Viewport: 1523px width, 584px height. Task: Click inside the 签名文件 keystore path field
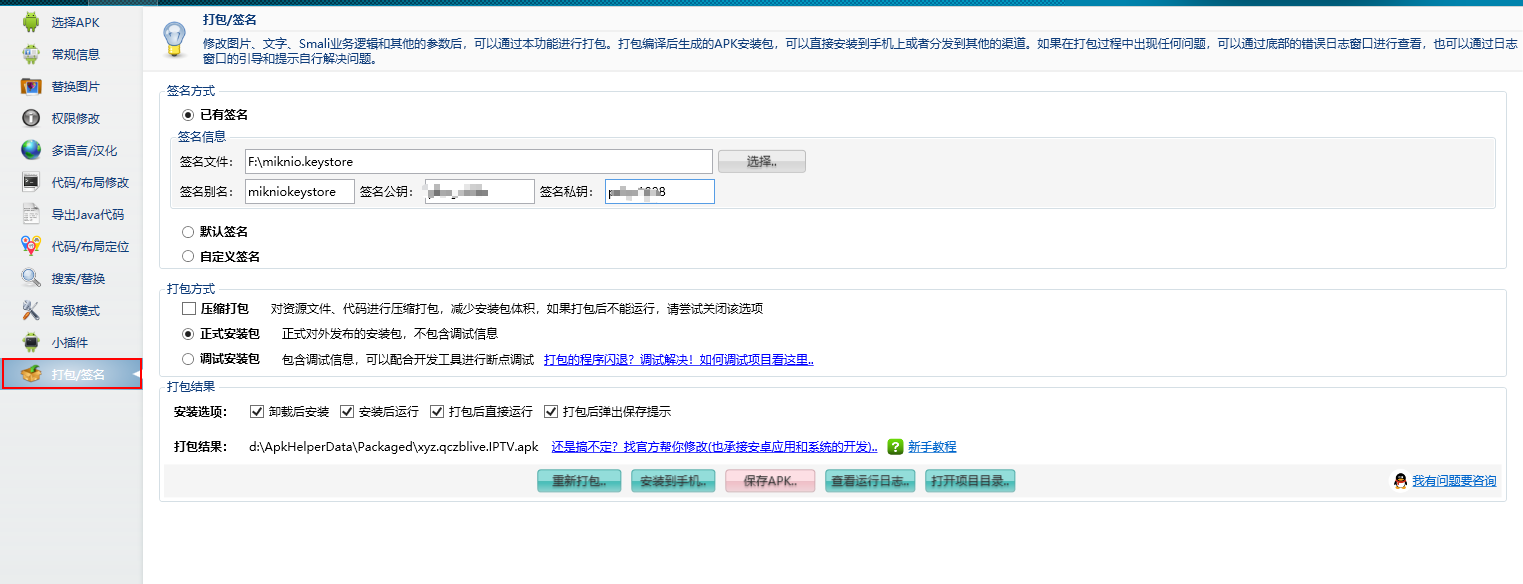click(470, 161)
